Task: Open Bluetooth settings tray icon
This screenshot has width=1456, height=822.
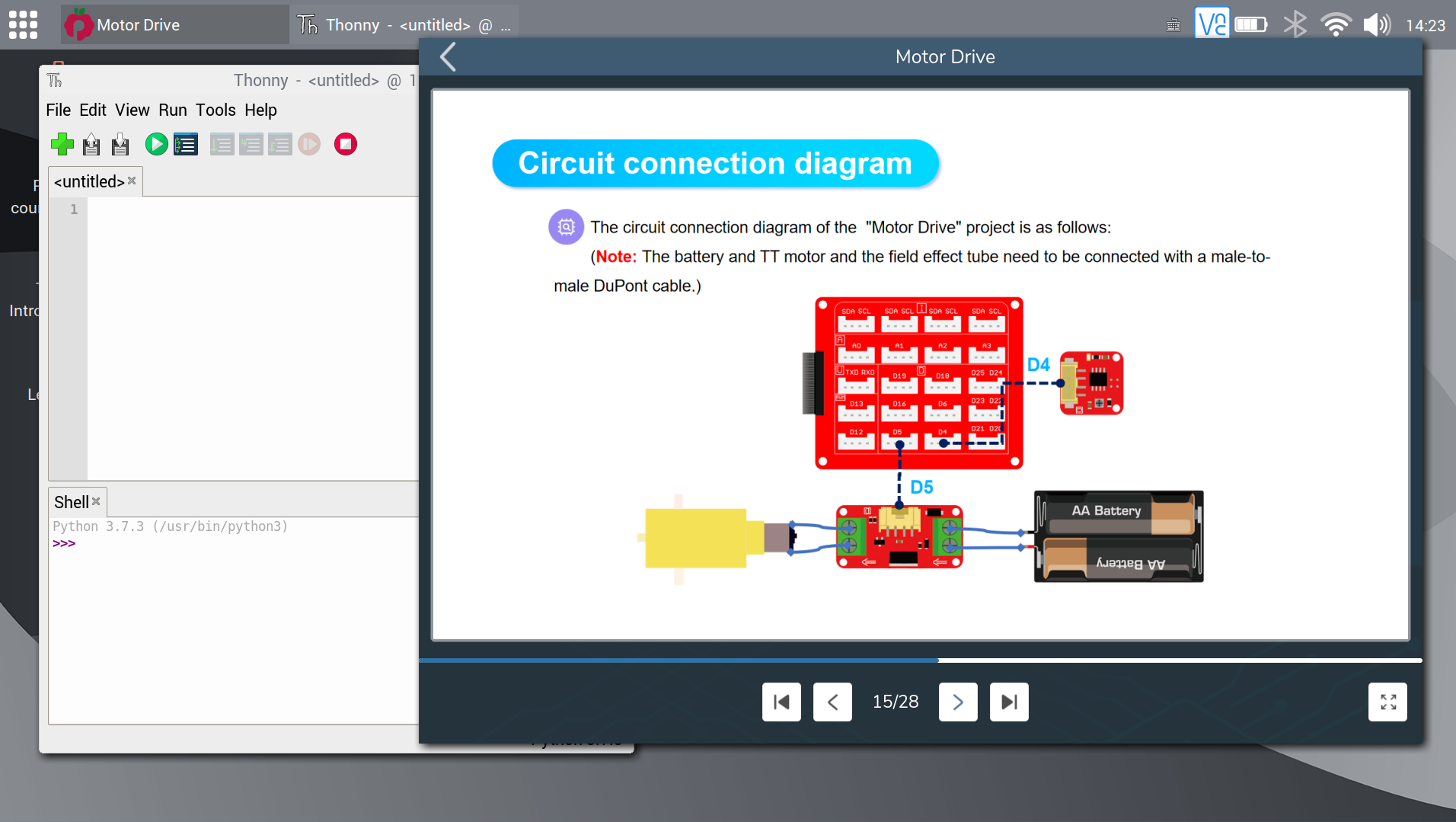Action: tap(1295, 24)
